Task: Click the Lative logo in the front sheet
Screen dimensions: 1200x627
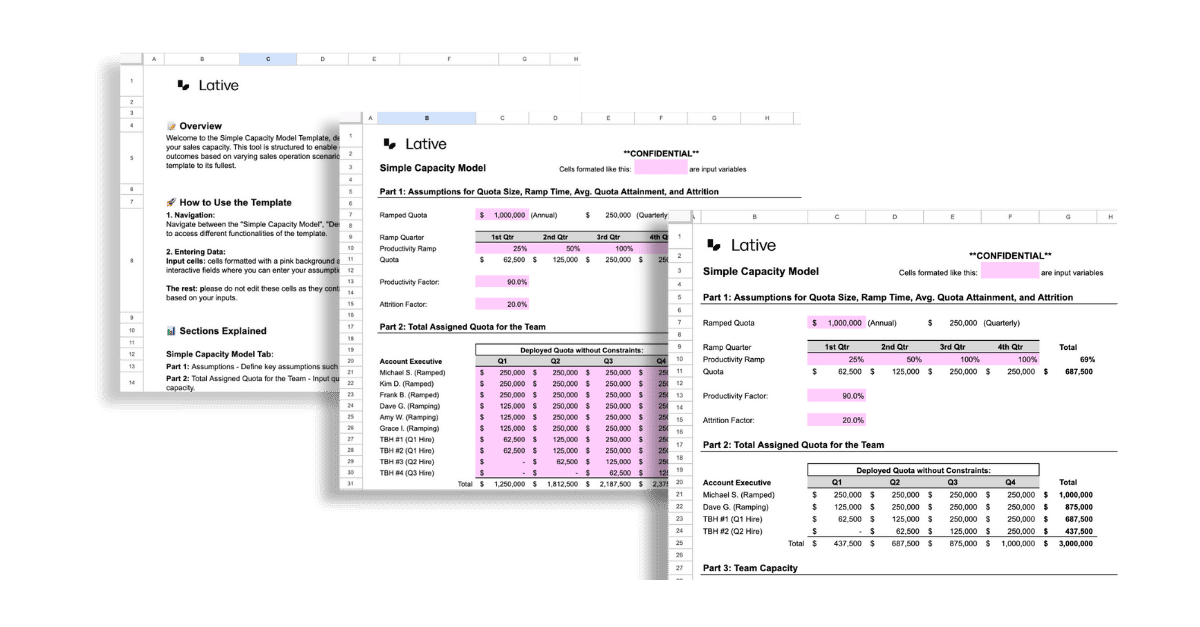Action: coord(739,245)
